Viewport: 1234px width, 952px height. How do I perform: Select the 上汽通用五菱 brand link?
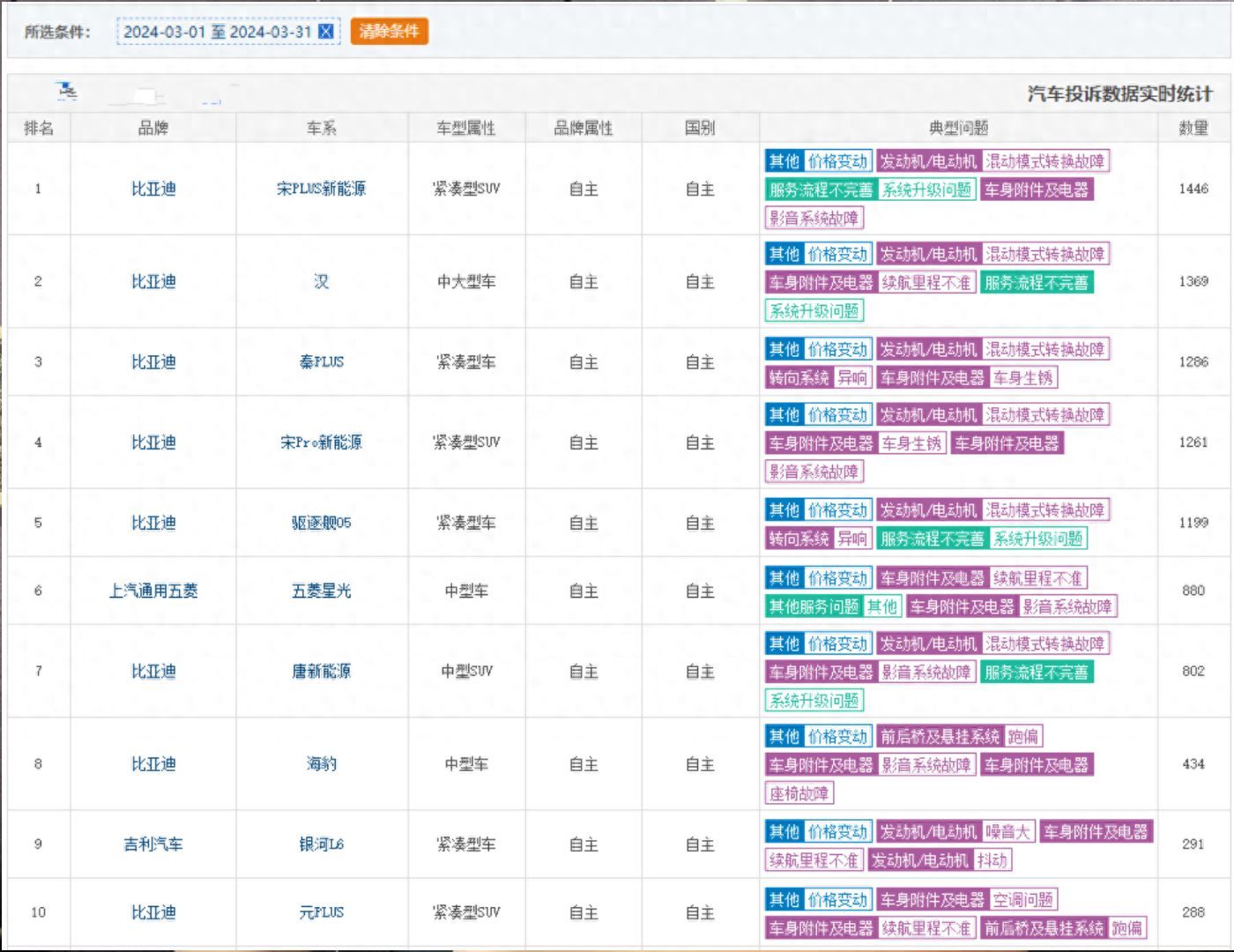[x=153, y=591]
